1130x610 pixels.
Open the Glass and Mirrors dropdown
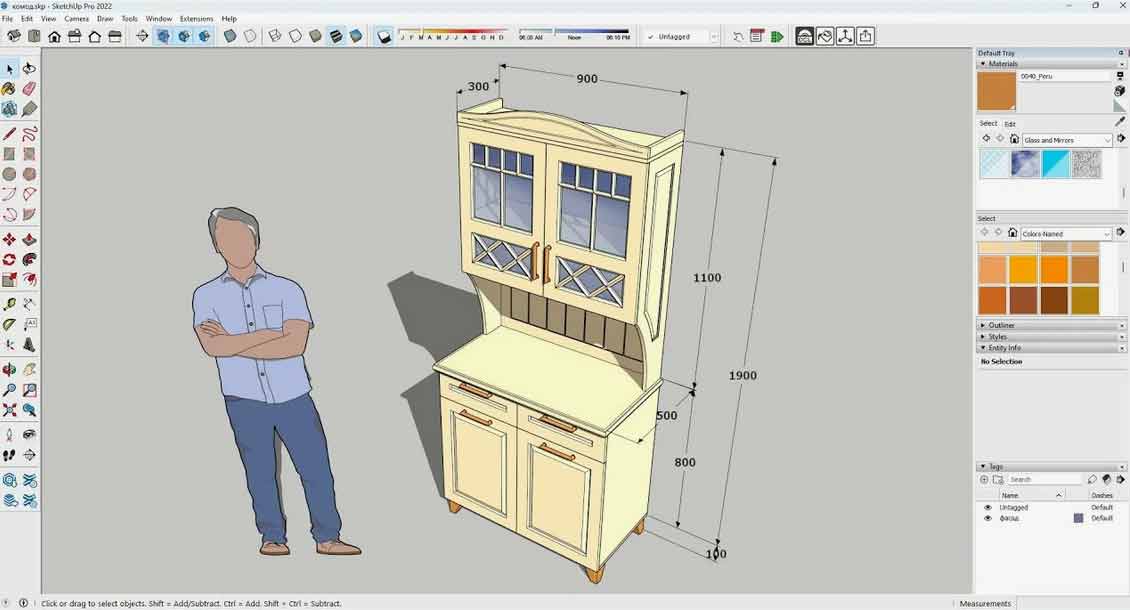[x=1067, y=140]
